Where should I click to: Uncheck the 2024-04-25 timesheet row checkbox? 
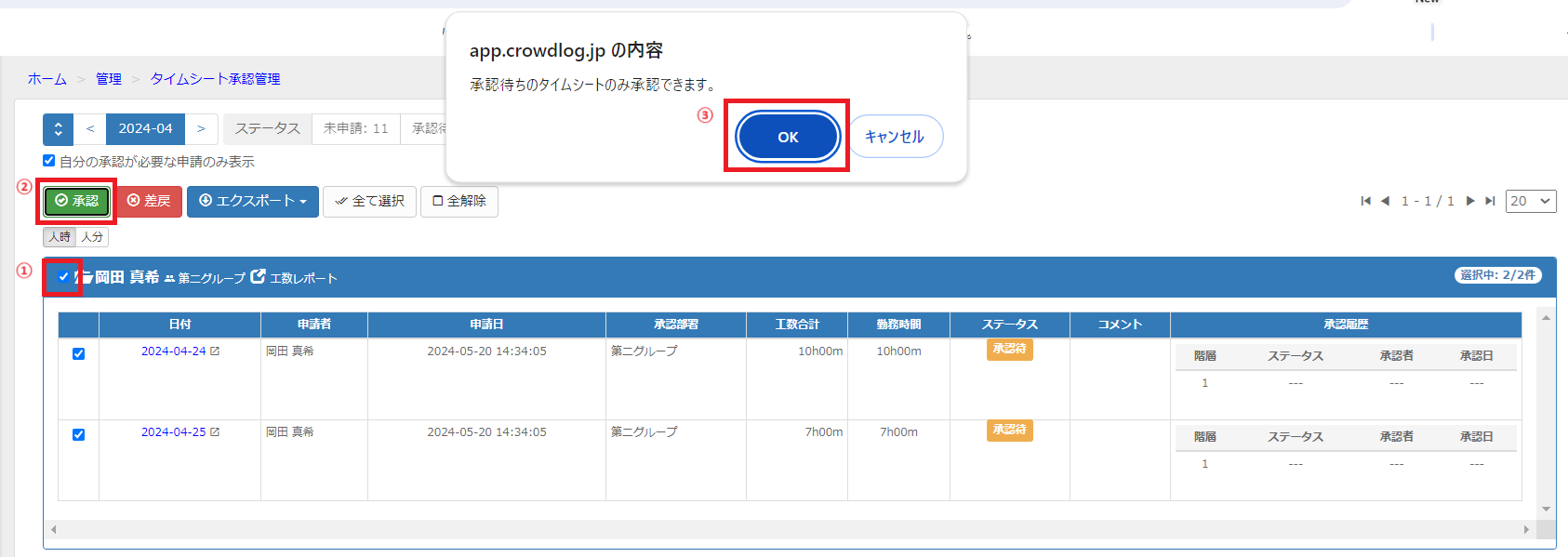79,435
